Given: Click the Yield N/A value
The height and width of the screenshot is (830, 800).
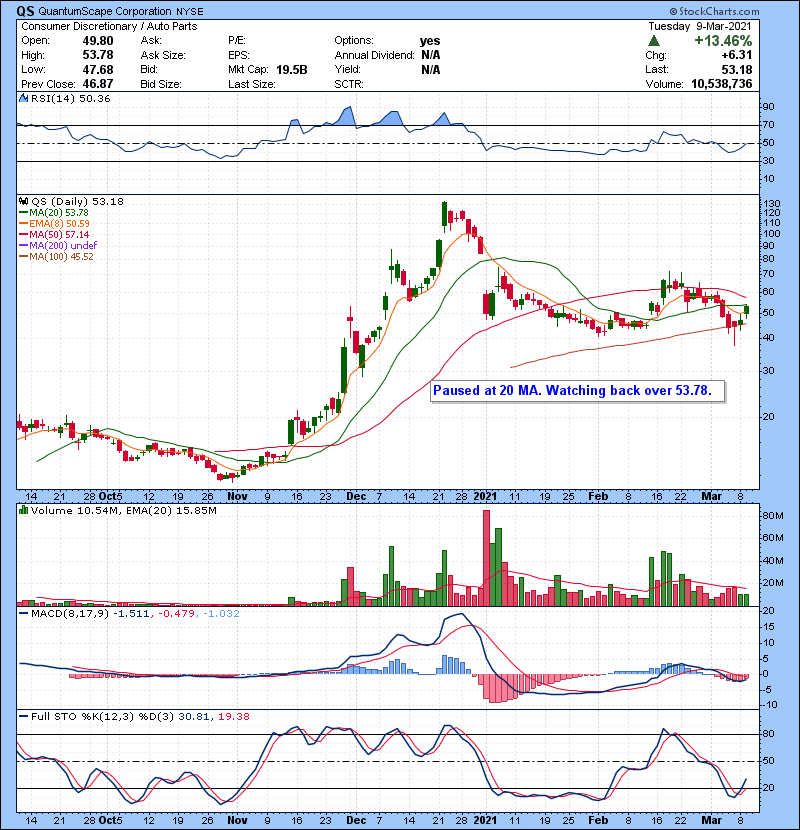Looking at the screenshot, I should (x=431, y=69).
